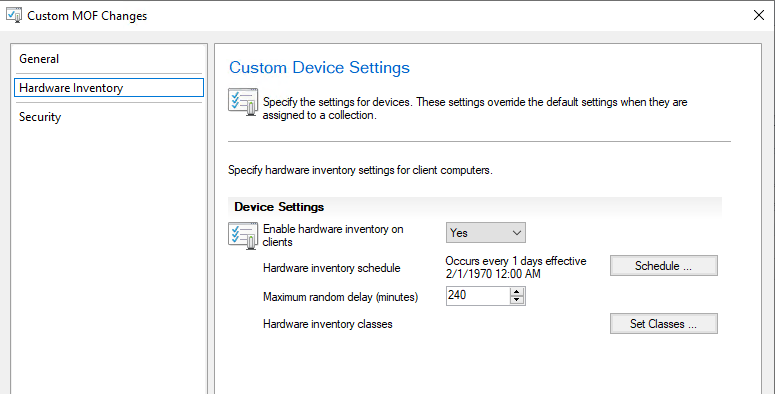This screenshot has width=775, height=394.
Task: Click the checklist icon beside Custom Device Settings description
Action: (243, 102)
